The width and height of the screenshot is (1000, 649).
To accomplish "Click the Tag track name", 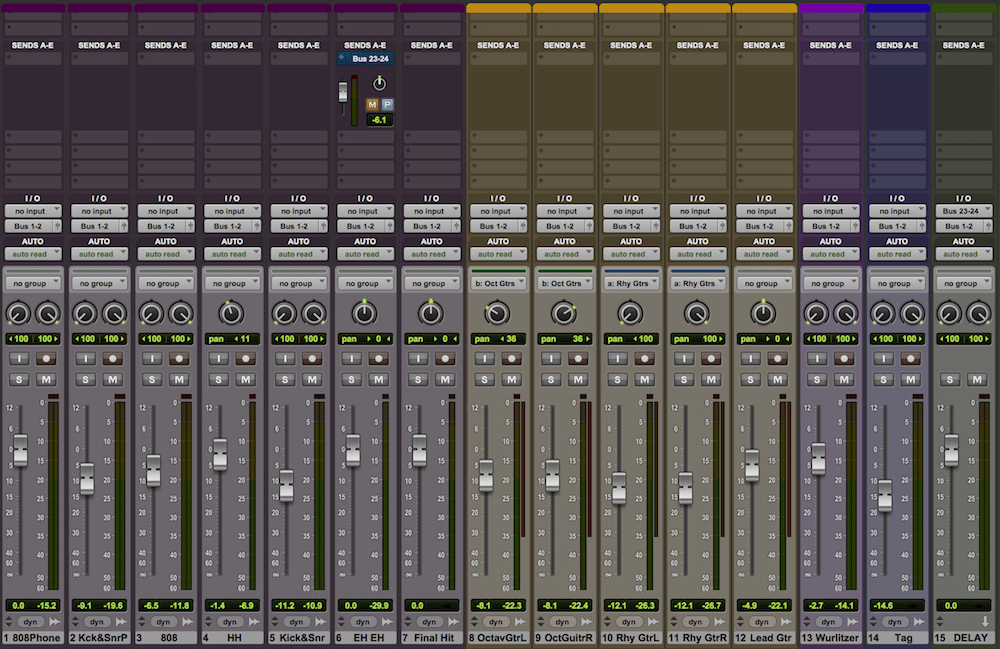I will pyautogui.click(x=897, y=637).
